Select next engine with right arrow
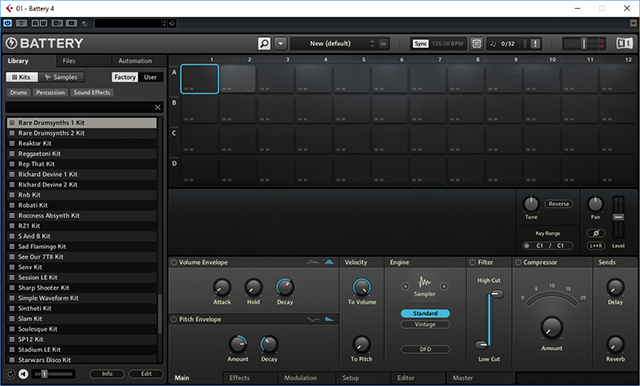640x386 pixels. pyautogui.click(x=444, y=286)
